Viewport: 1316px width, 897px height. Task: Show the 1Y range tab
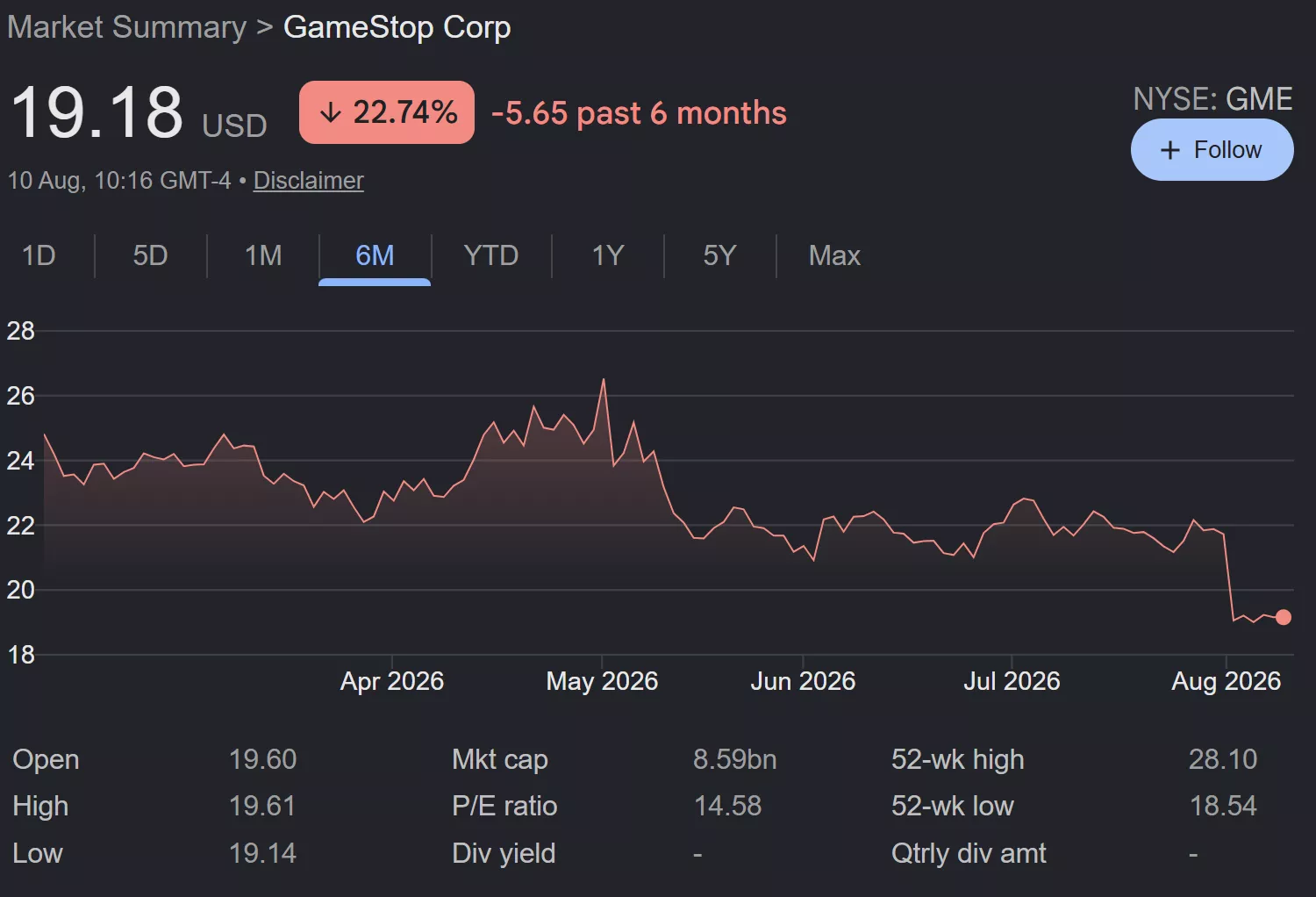tap(608, 255)
